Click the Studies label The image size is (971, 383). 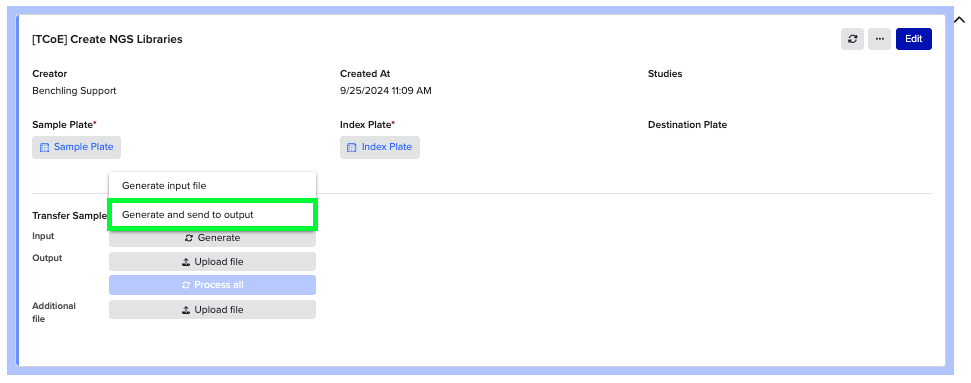tap(665, 74)
